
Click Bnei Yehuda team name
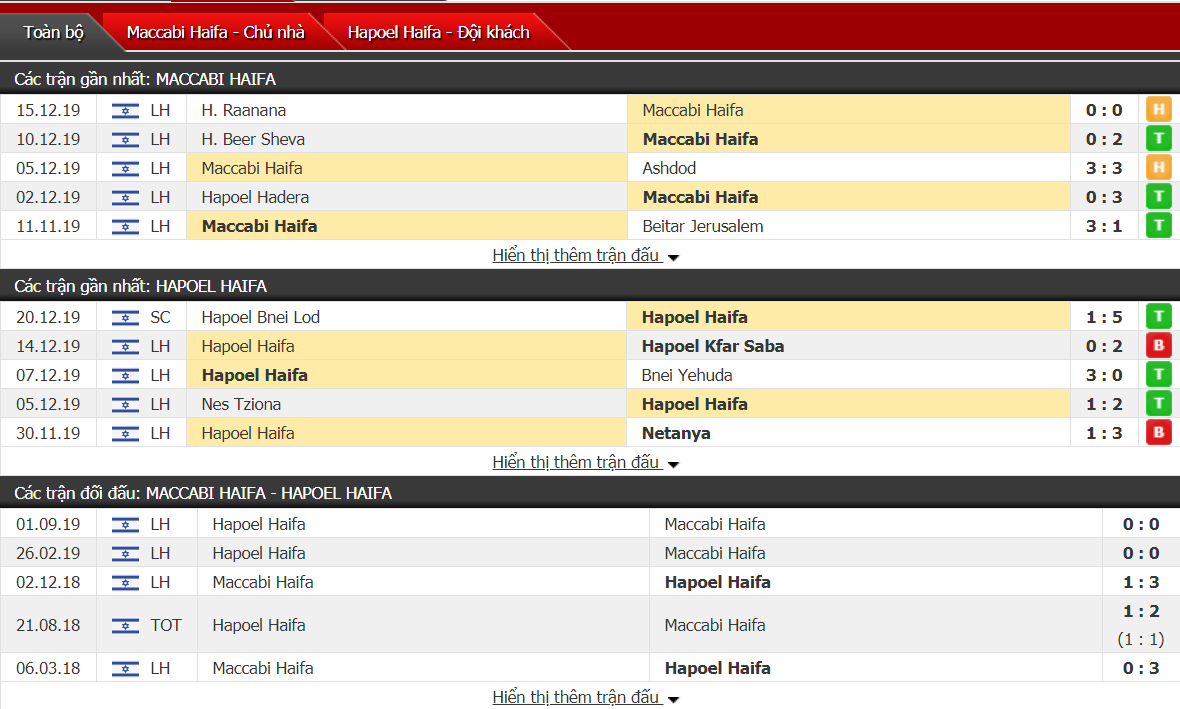tap(687, 376)
